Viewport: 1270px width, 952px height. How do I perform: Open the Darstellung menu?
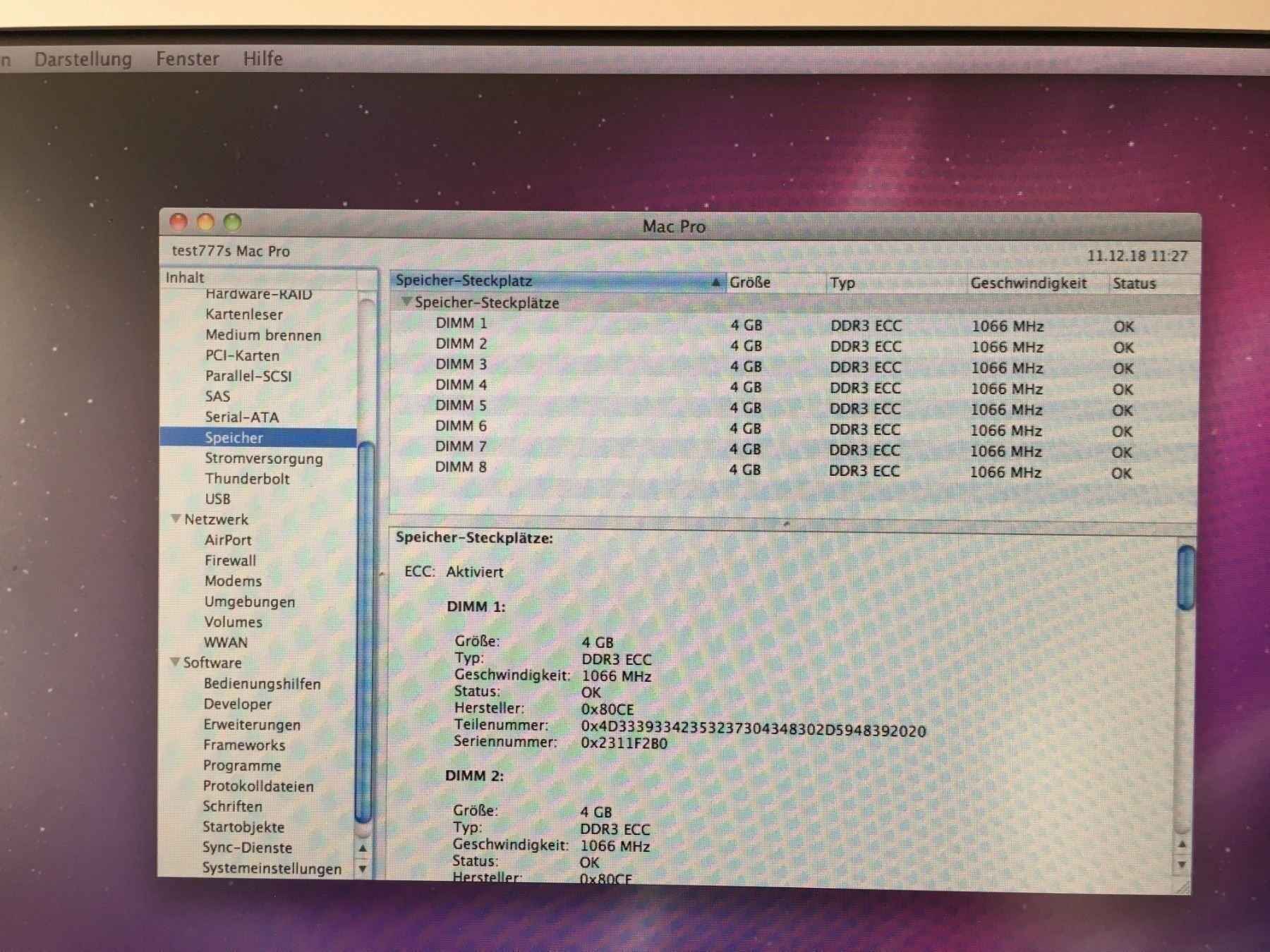click(x=83, y=59)
